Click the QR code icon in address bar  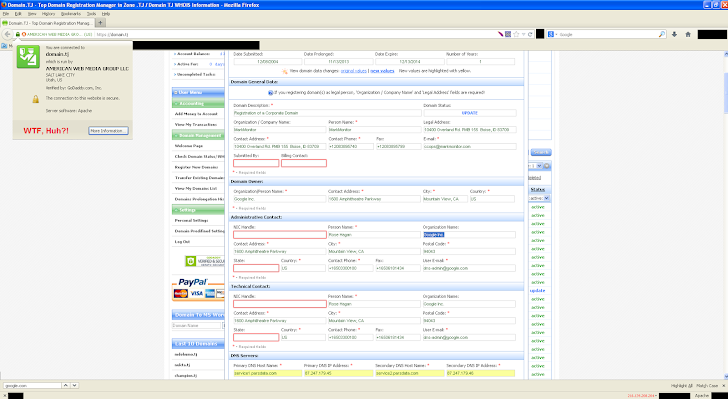(508, 34)
